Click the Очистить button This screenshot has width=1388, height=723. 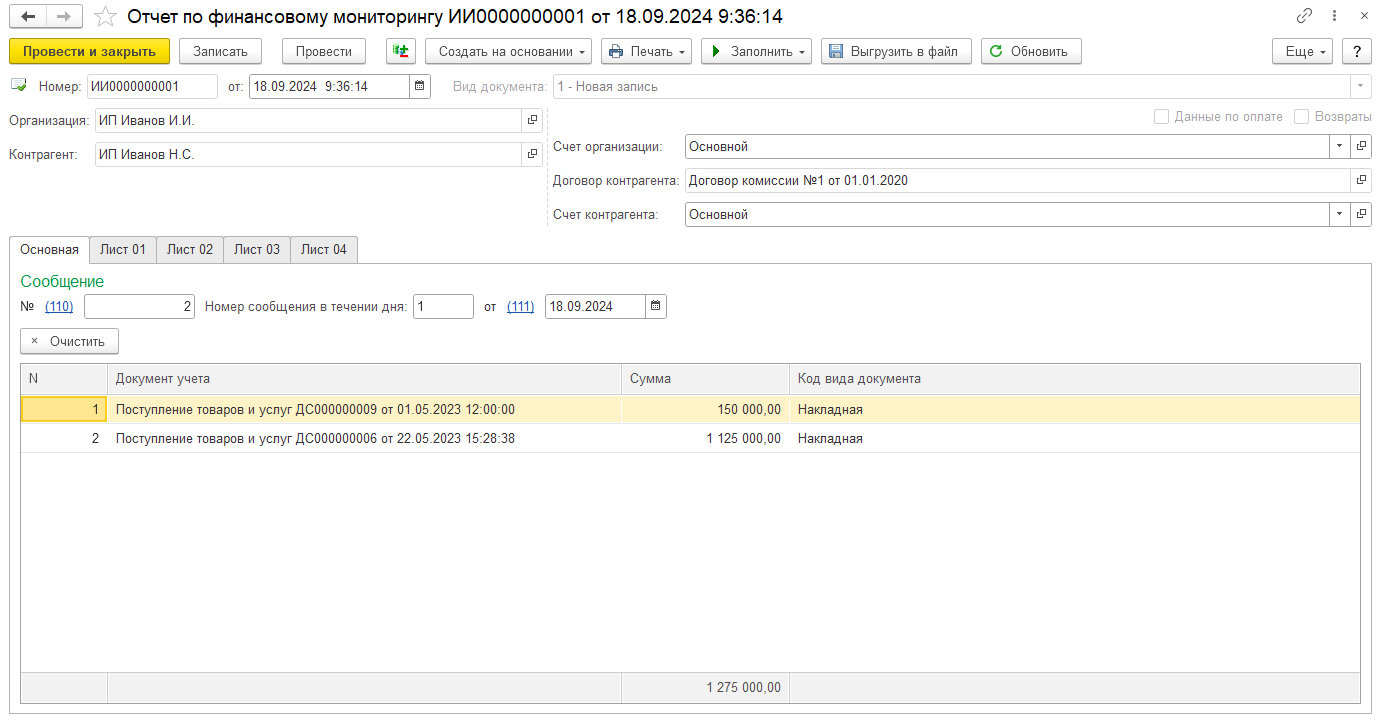pyautogui.click(x=69, y=341)
